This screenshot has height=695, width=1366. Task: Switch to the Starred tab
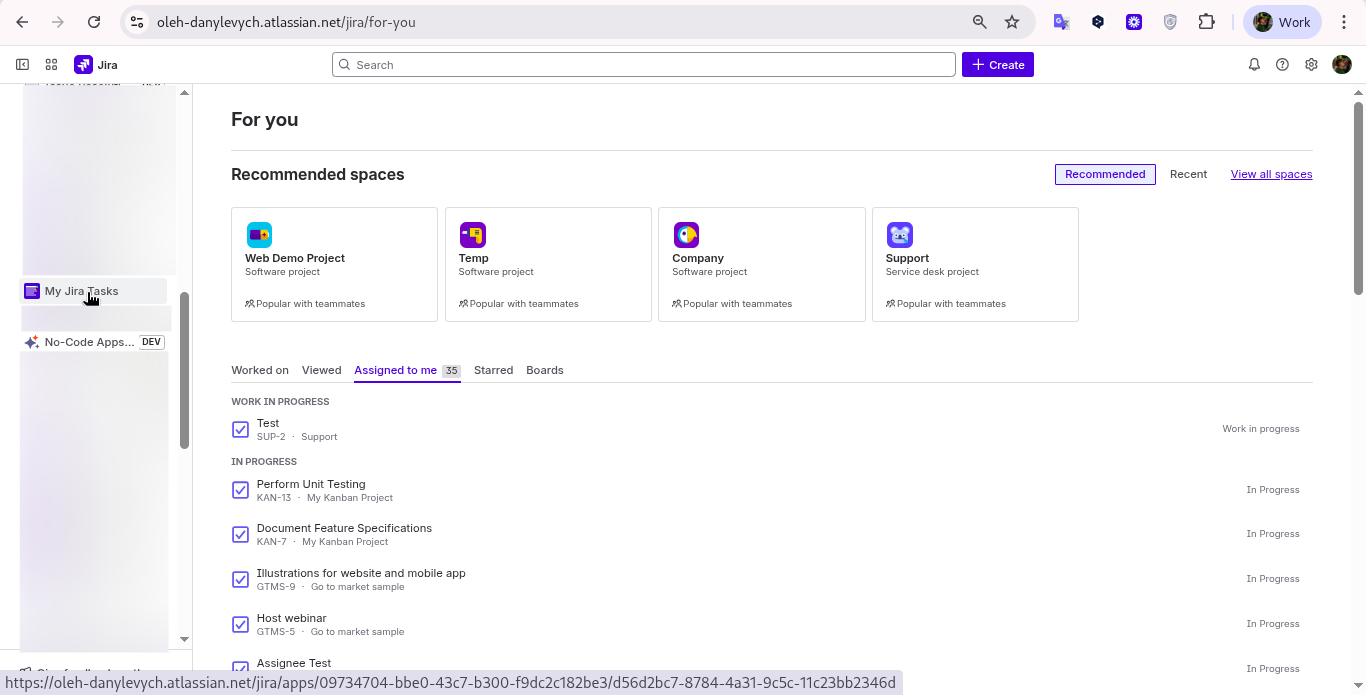pyautogui.click(x=493, y=370)
